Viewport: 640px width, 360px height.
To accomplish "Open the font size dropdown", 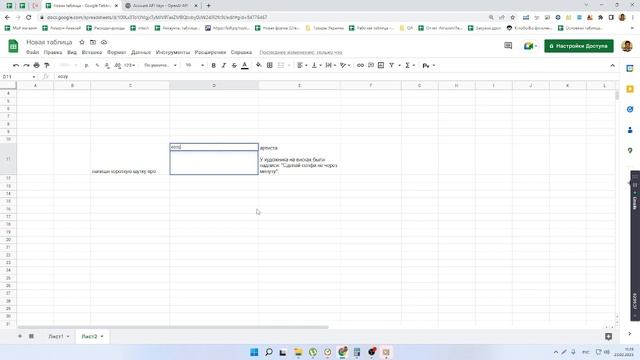I will pos(194,65).
